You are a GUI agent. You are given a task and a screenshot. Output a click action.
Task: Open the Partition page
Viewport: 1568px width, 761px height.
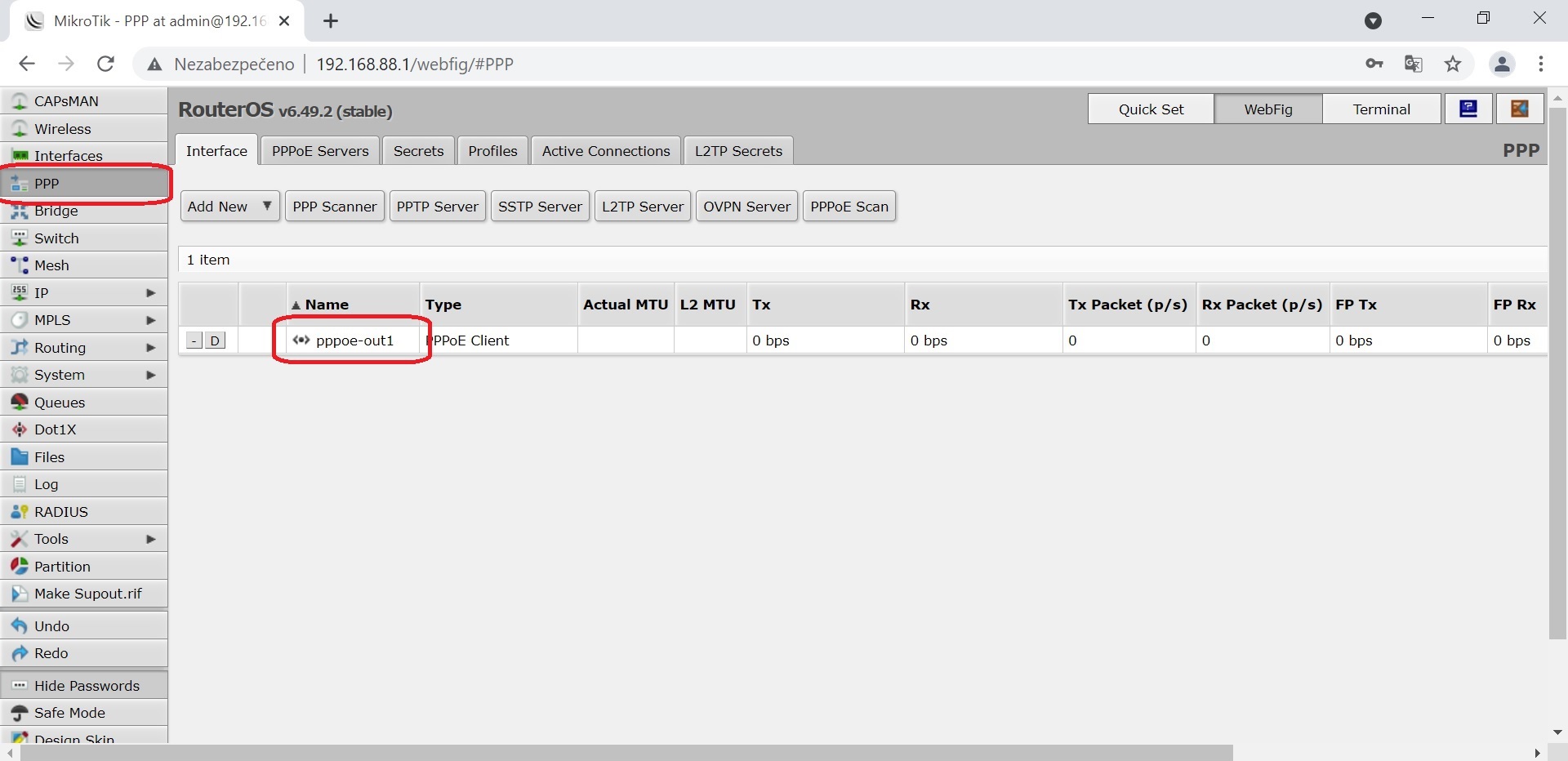point(84,567)
